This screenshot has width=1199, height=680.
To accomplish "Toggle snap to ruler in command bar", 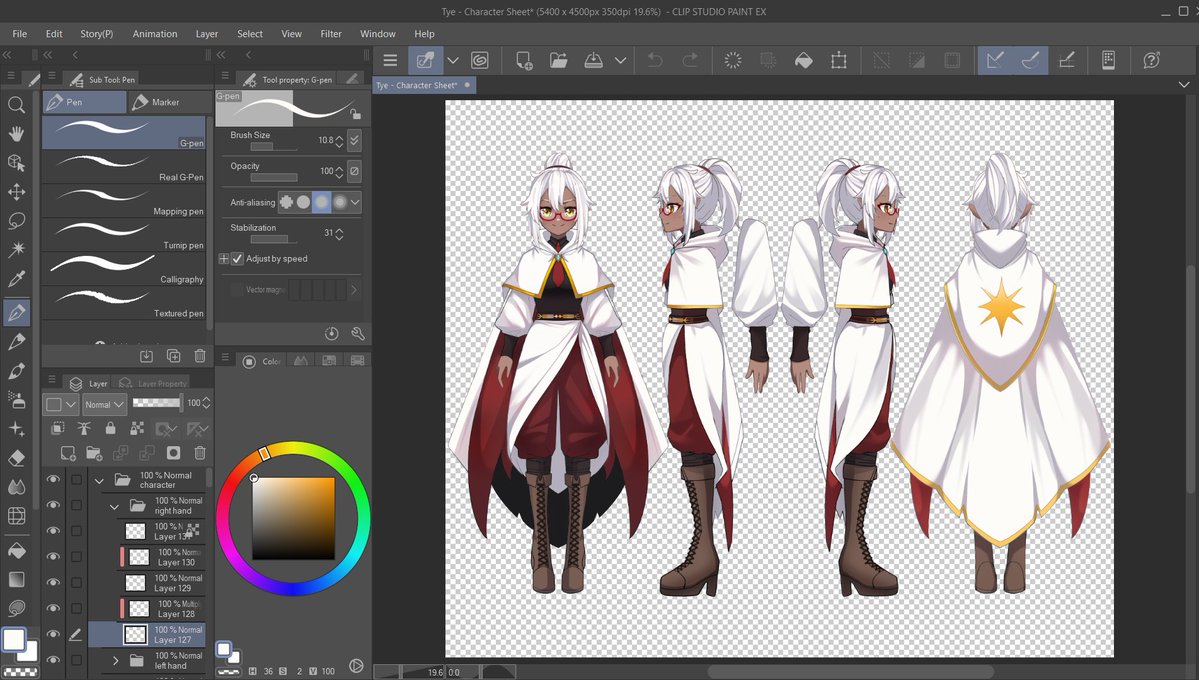I will [995, 60].
